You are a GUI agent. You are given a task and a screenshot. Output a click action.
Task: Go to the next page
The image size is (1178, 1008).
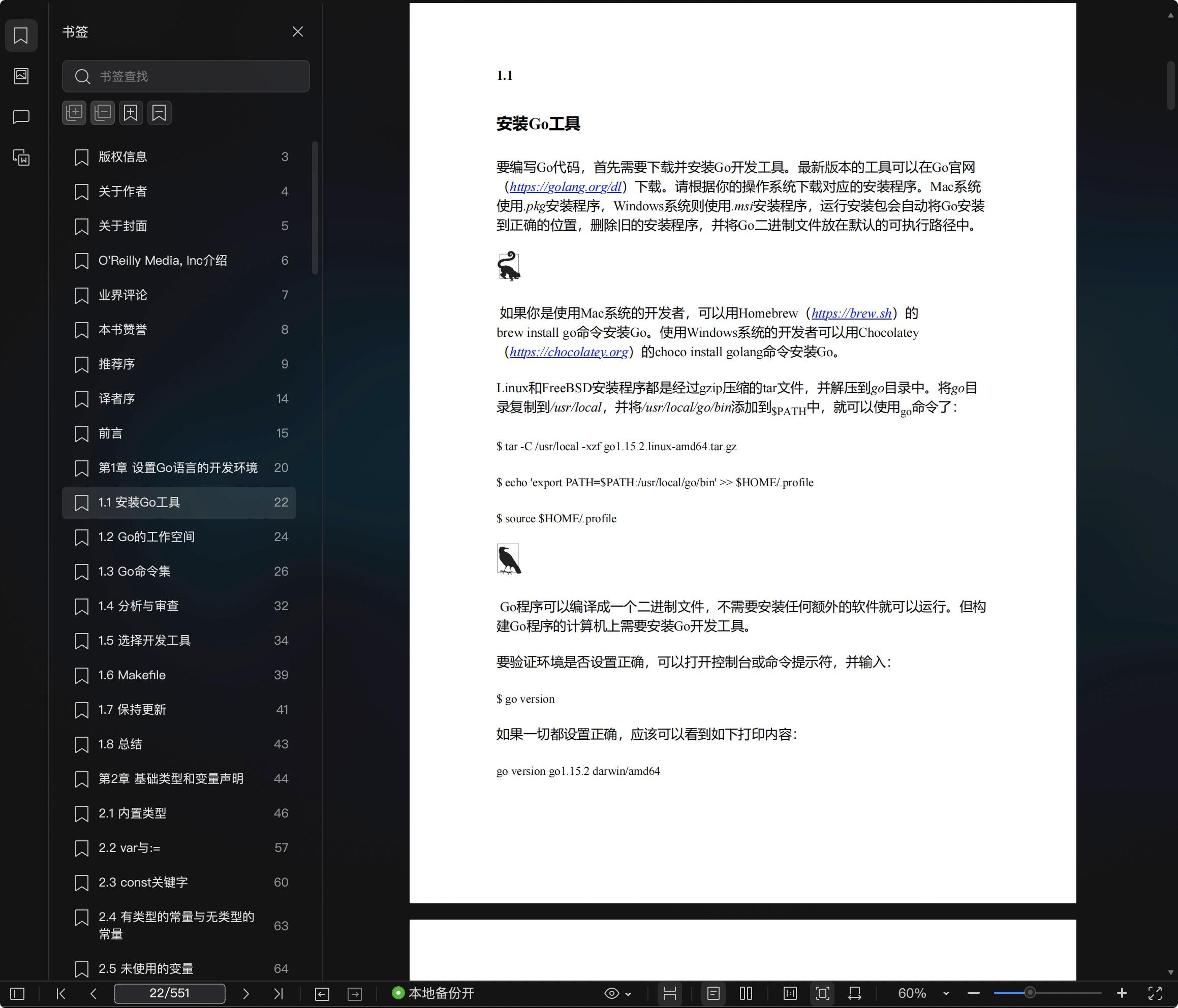tap(245, 993)
